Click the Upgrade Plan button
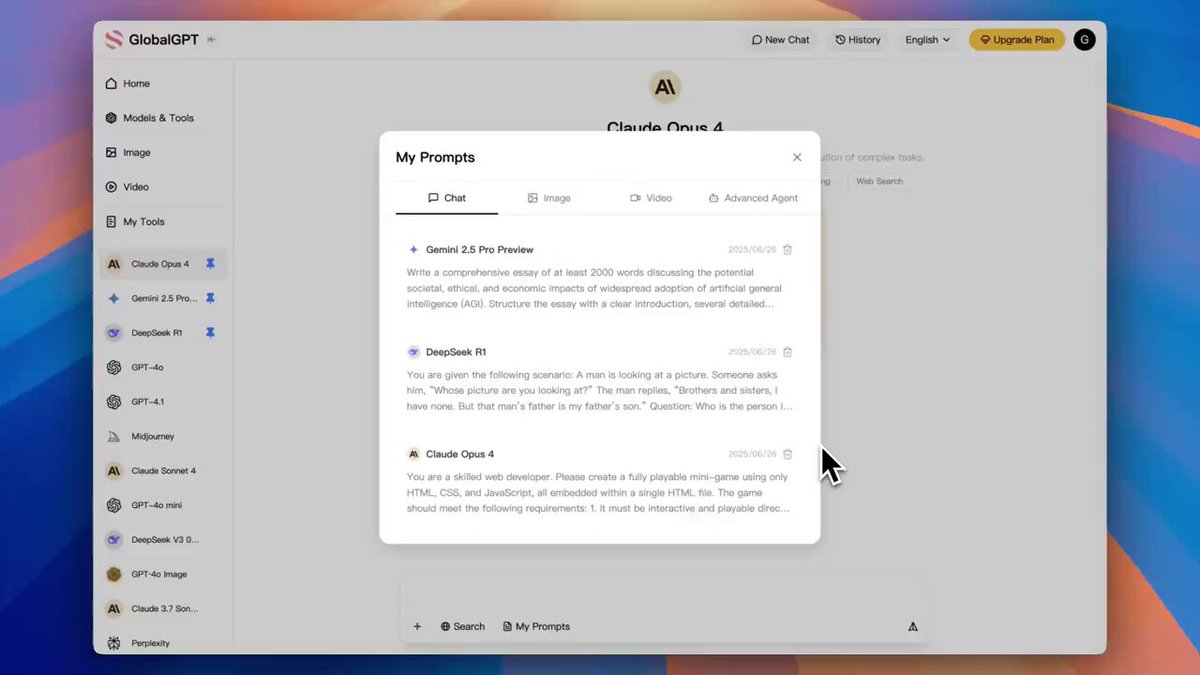The height and width of the screenshot is (675, 1200). pos(1016,40)
